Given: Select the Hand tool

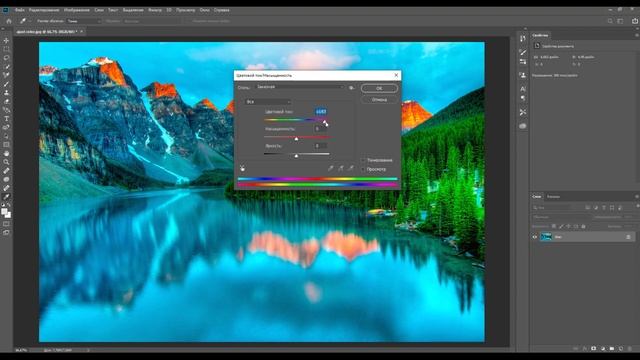Looking at the screenshot, I should coord(6,153).
